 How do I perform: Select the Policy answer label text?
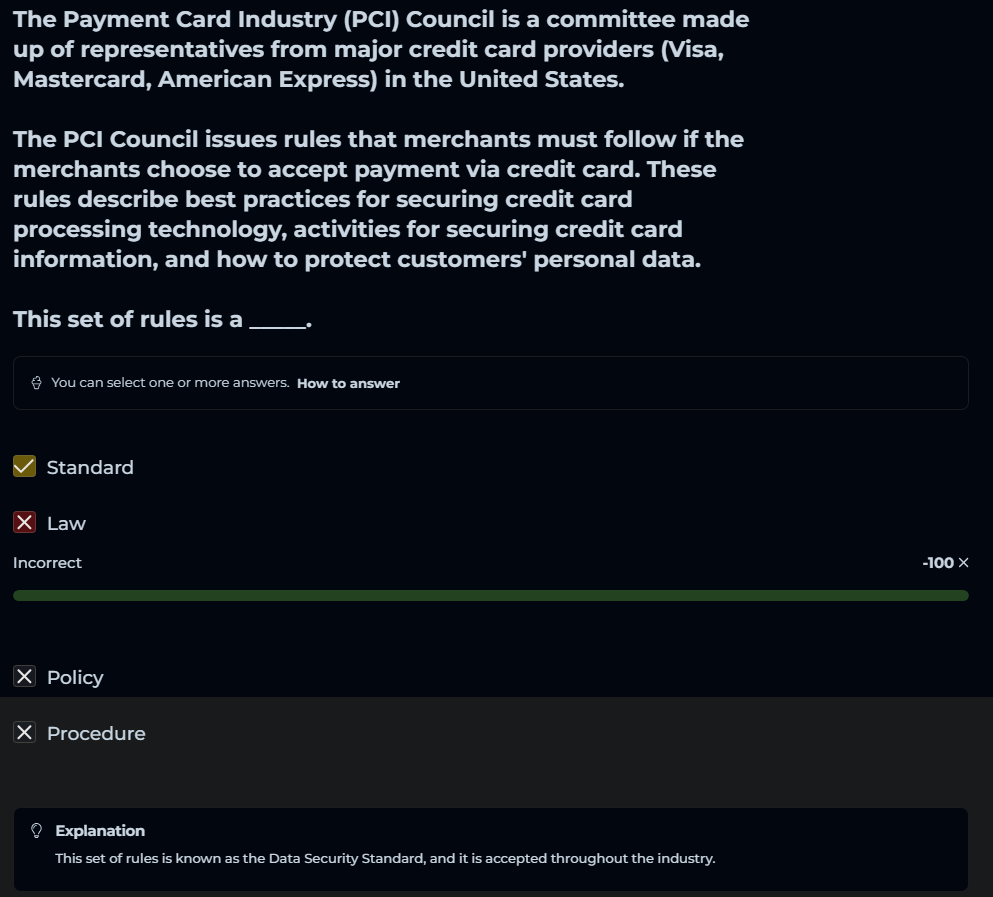[x=75, y=677]
